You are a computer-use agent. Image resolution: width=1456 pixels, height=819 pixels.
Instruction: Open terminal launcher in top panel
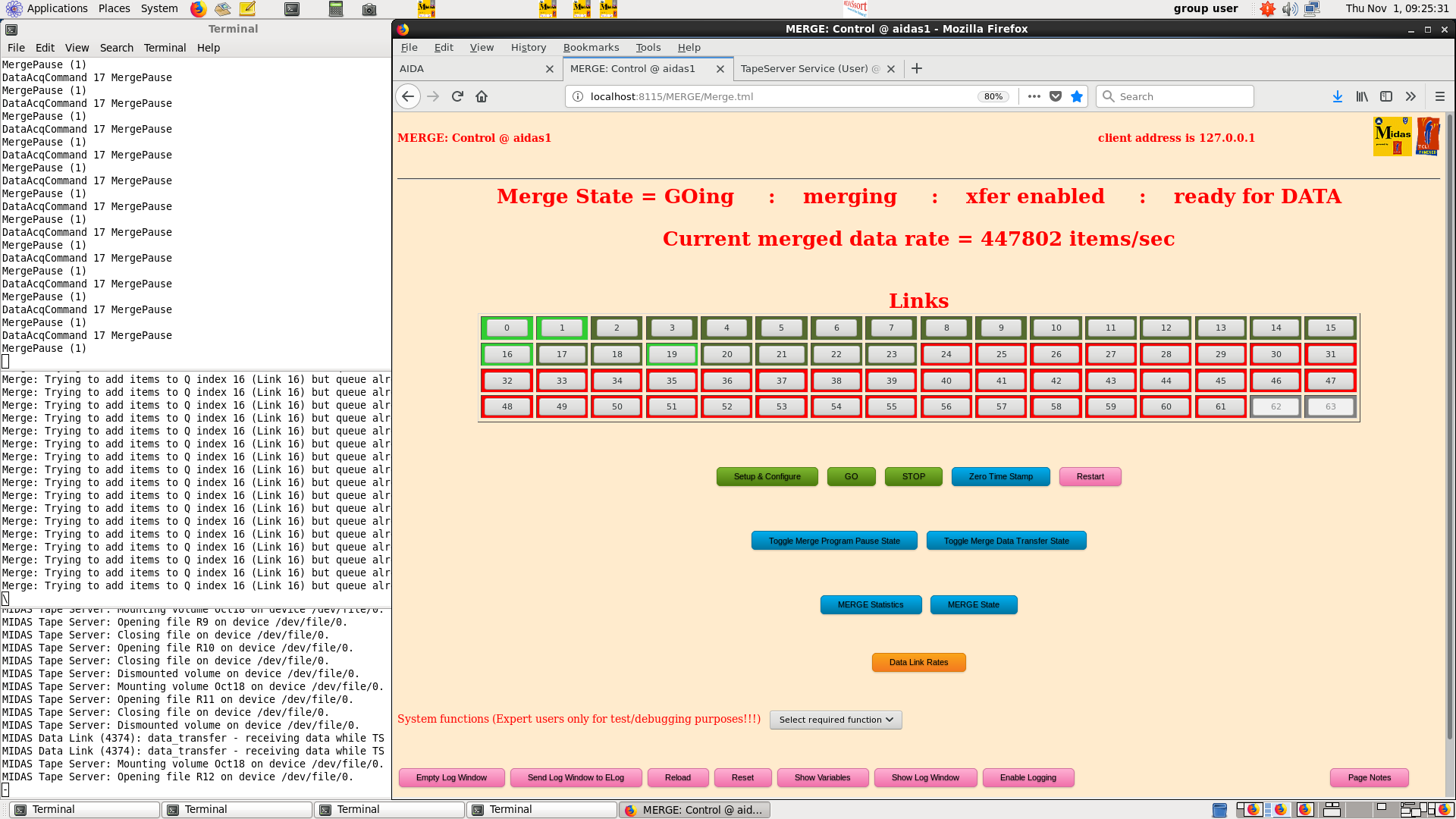point(292,9)
